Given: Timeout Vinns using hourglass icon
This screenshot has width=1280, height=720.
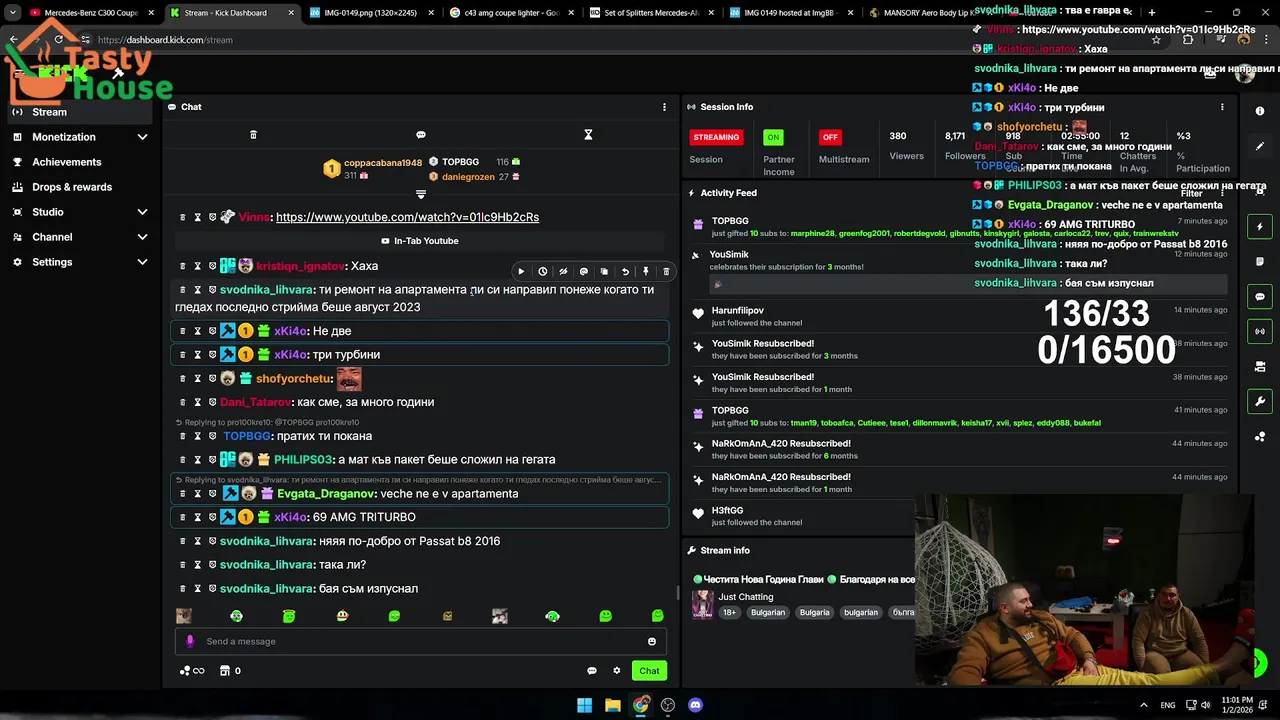Looking at the screenshot, I should pyautogui.click(x=197, y=217).
